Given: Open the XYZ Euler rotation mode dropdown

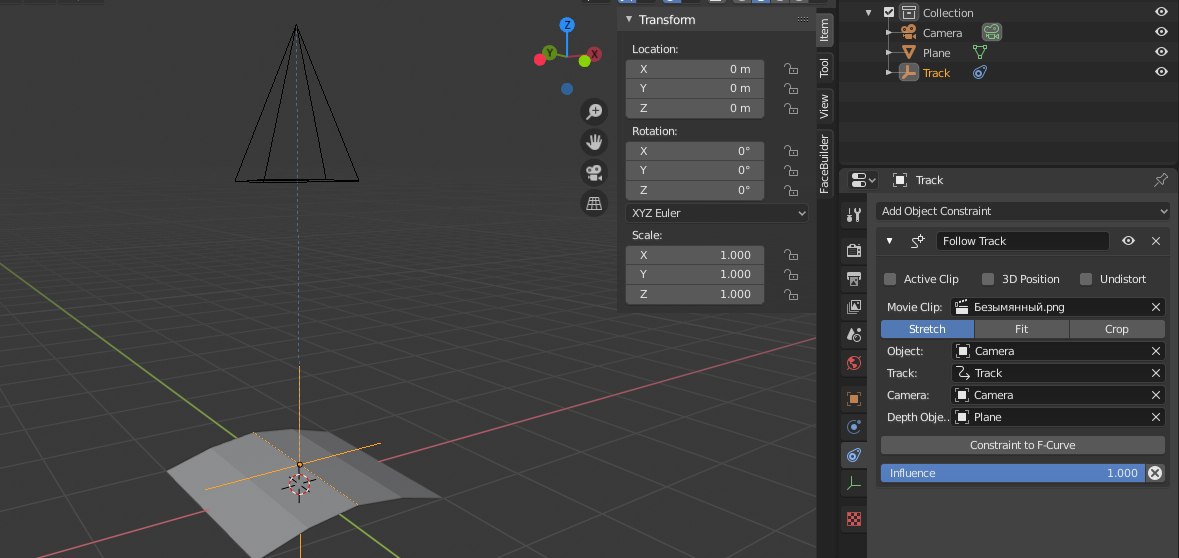Looking at the screenshot, I should point(717,213).
